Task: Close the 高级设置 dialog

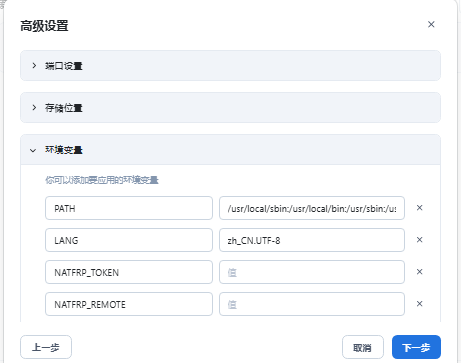Action: tap(431, 24)
